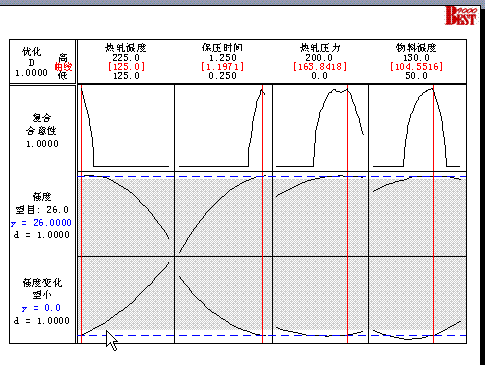Click the high value 130.0 for 物料温度
Image resolution: width=485 pixels, height=365 pixels.
click(416, 58)
